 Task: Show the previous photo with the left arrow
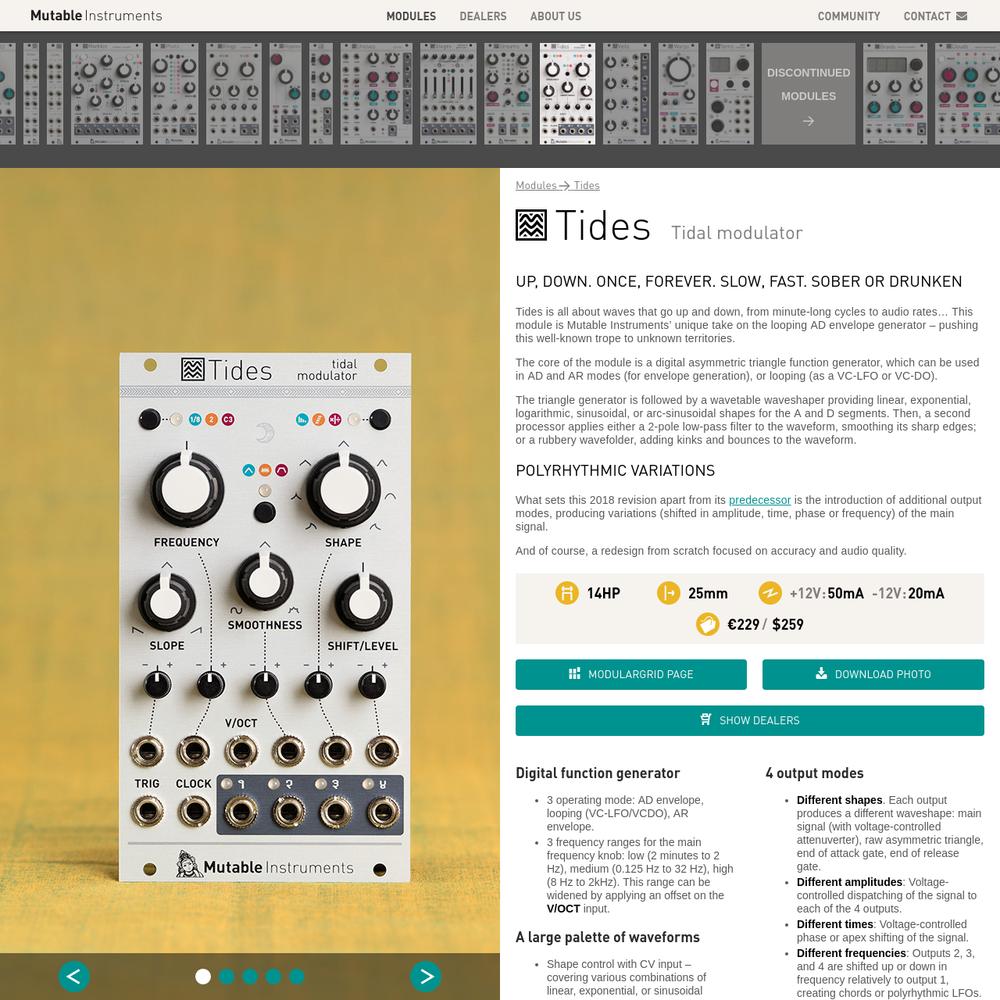[74, 976]
